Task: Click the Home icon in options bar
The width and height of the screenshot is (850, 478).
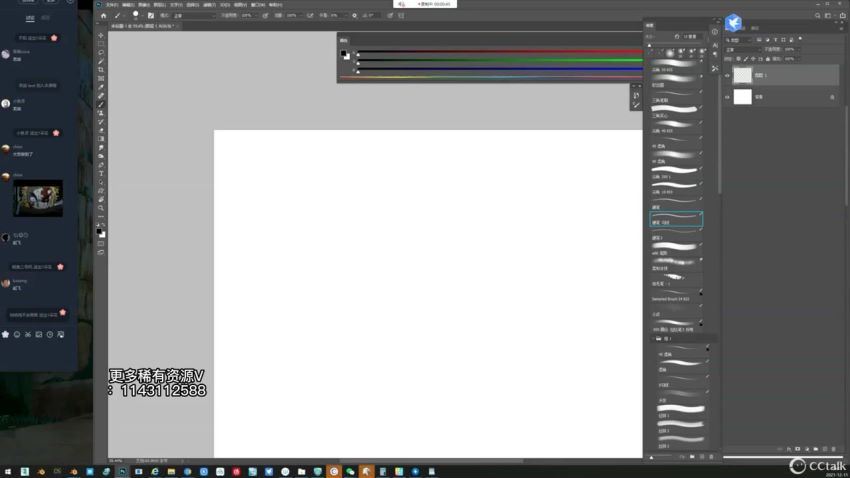Action: click(x=104, y=16)
